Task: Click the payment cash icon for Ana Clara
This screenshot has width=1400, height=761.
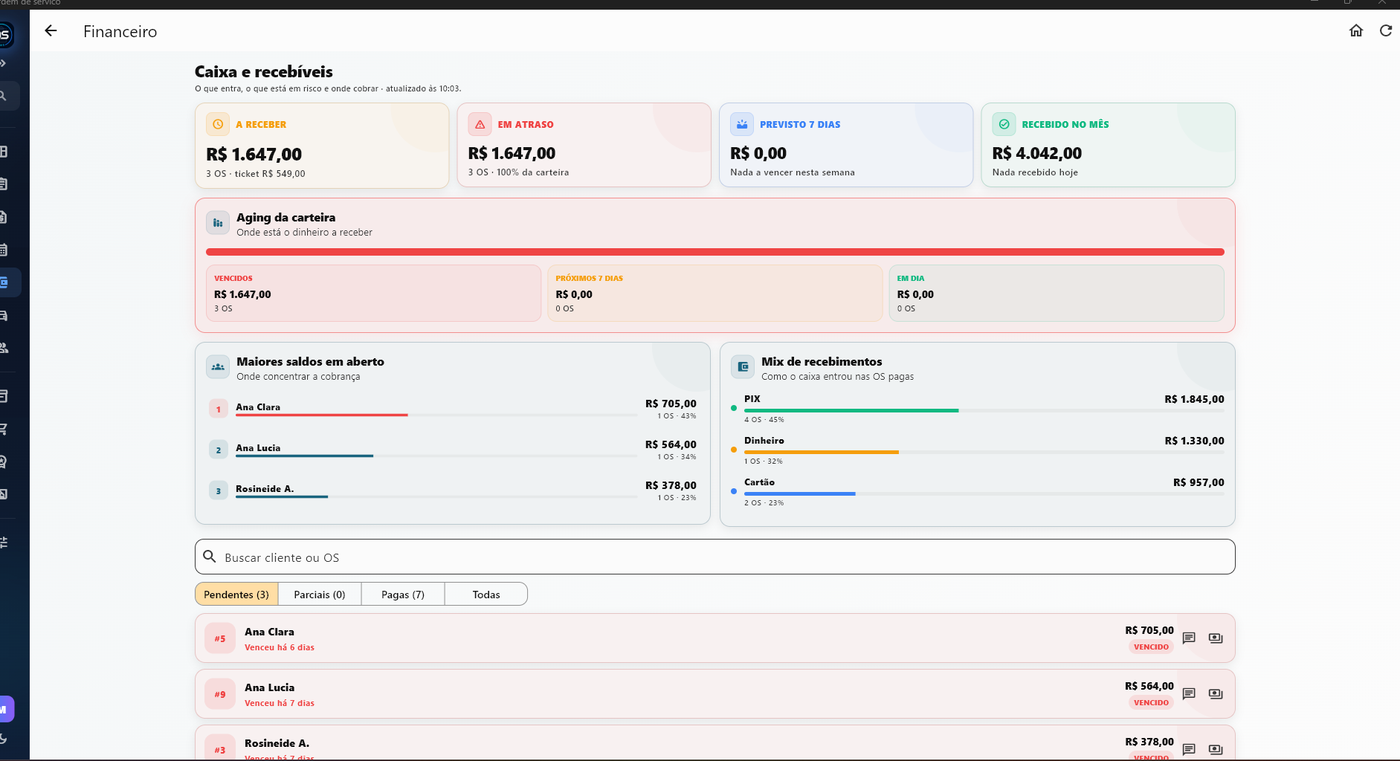Action: (1216, 638)
